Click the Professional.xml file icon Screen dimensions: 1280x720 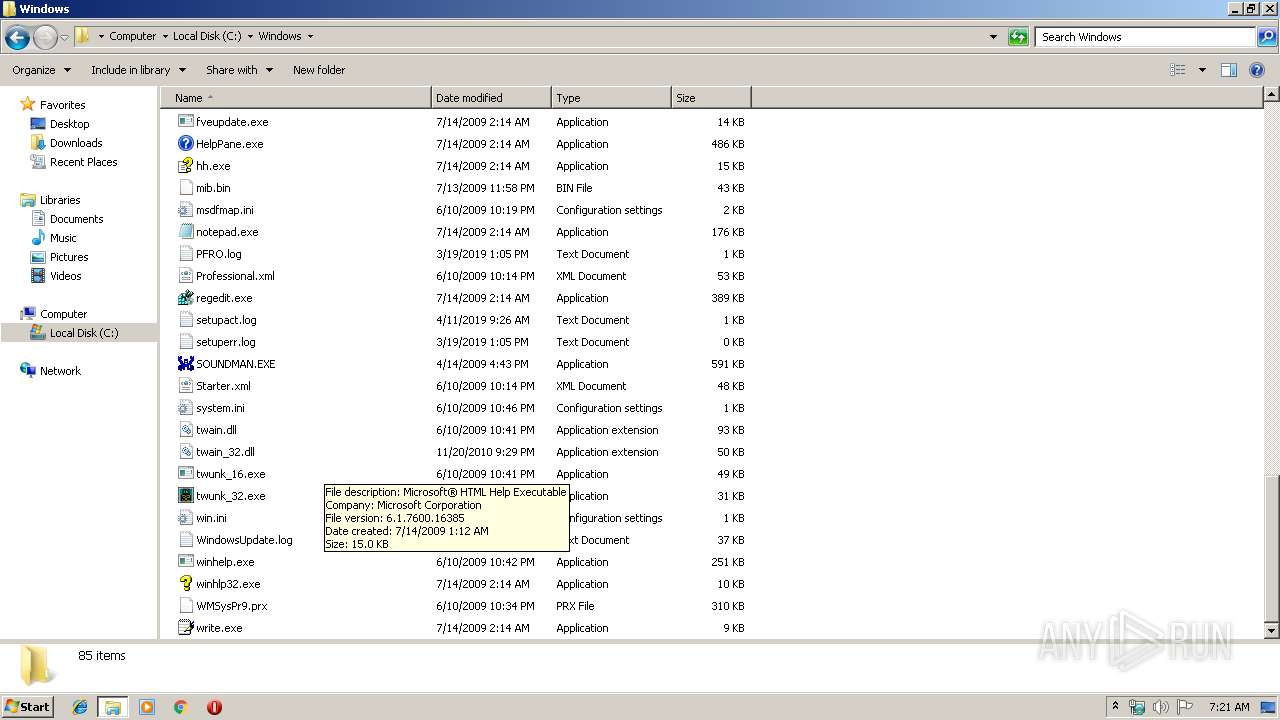coord(185,276)
